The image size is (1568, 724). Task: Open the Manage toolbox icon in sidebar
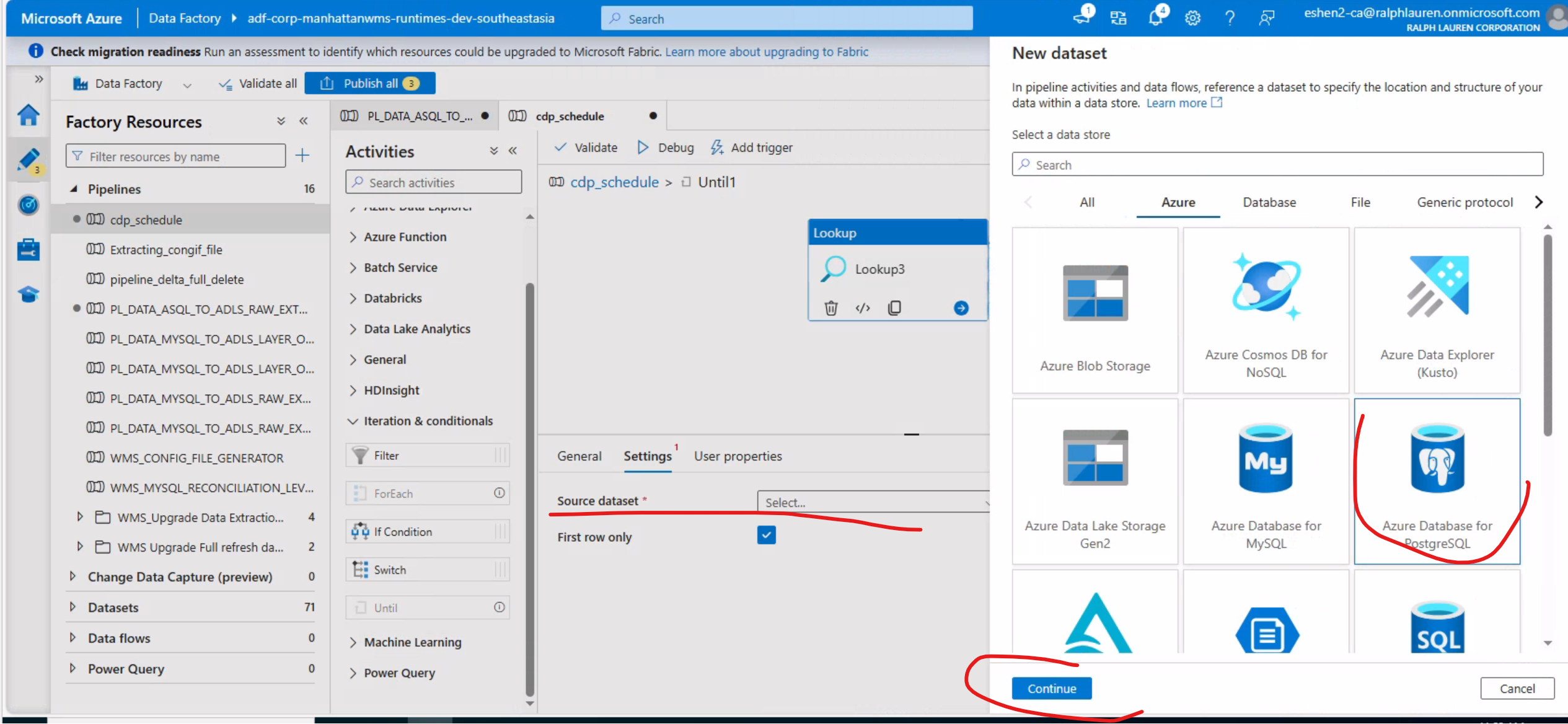pyautogui.click(x=29, y=249)
